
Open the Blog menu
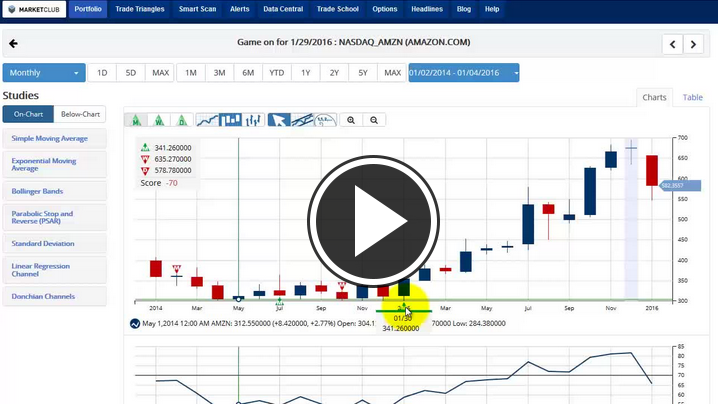[x=464, y=9]
